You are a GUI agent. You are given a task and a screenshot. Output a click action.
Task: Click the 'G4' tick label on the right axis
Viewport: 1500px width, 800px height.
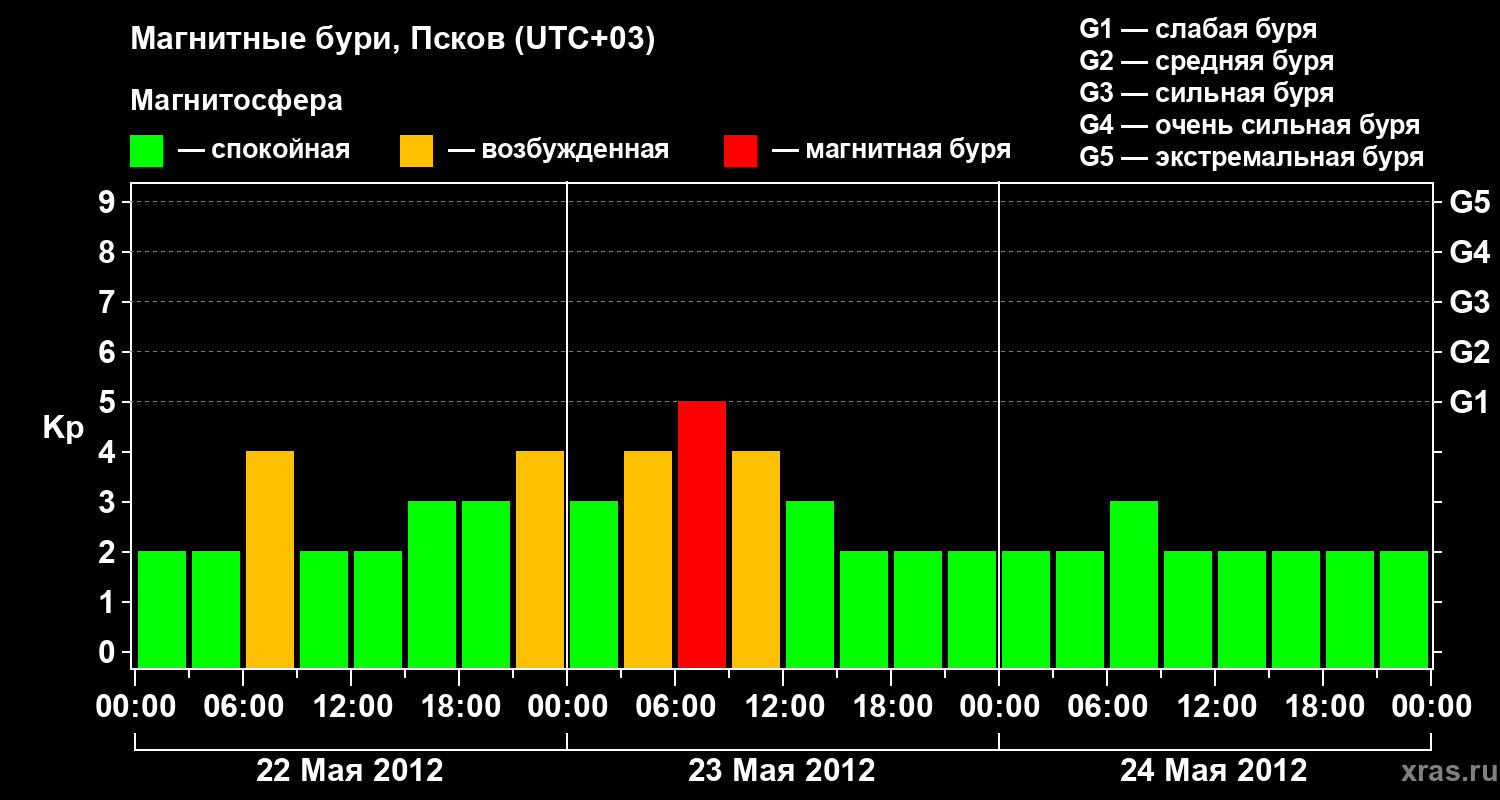[1469, 252]
